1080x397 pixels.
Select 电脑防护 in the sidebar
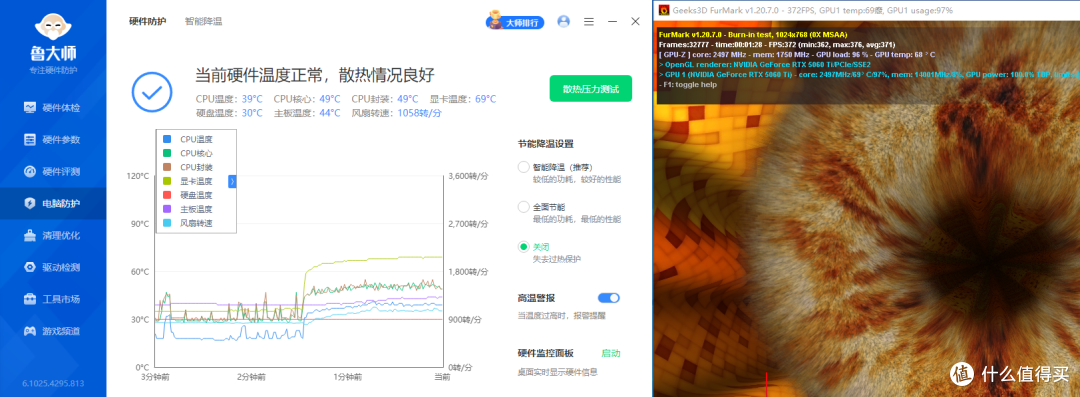(x=53, y=203)
